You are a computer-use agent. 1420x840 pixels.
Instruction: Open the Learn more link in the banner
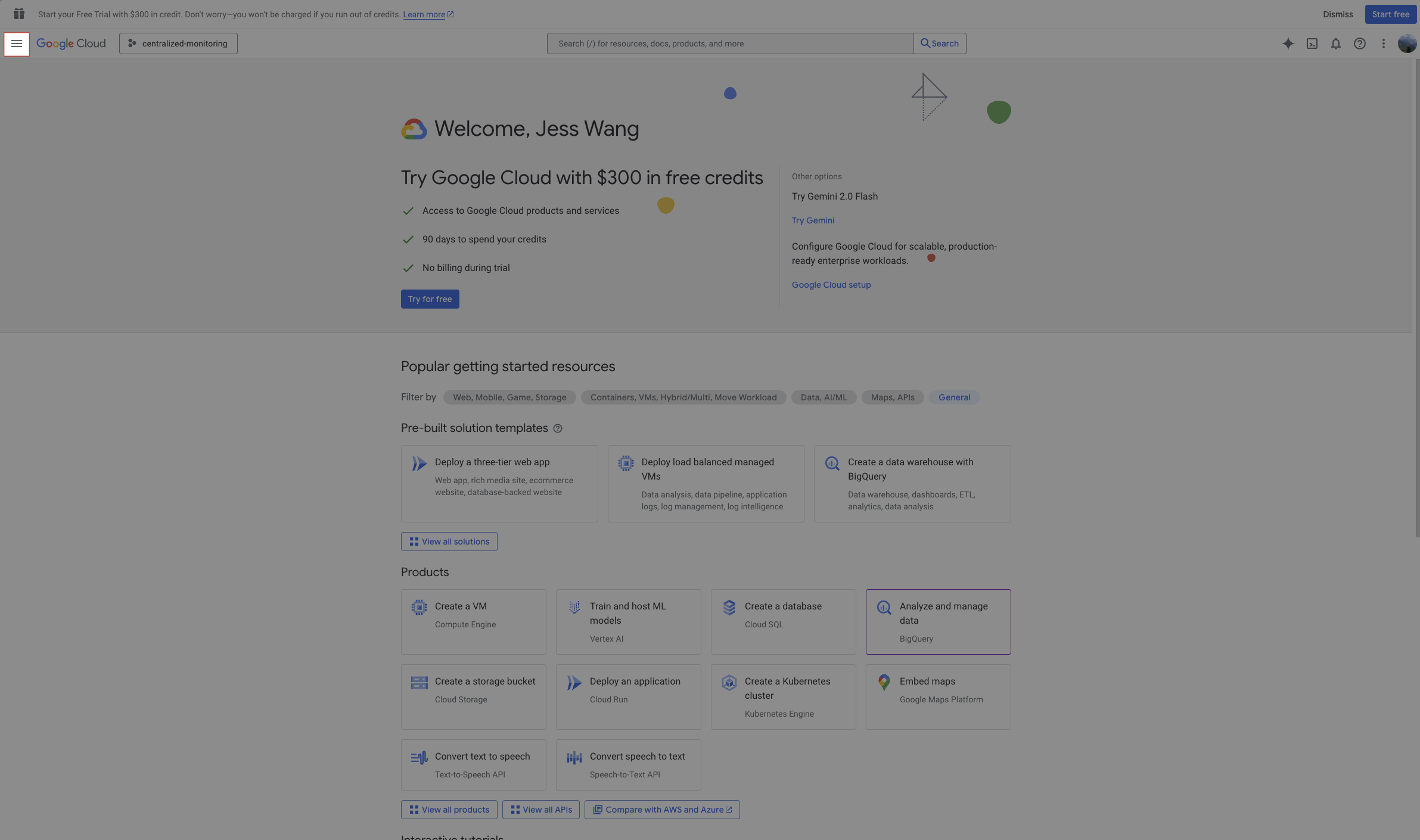[428, 14]
